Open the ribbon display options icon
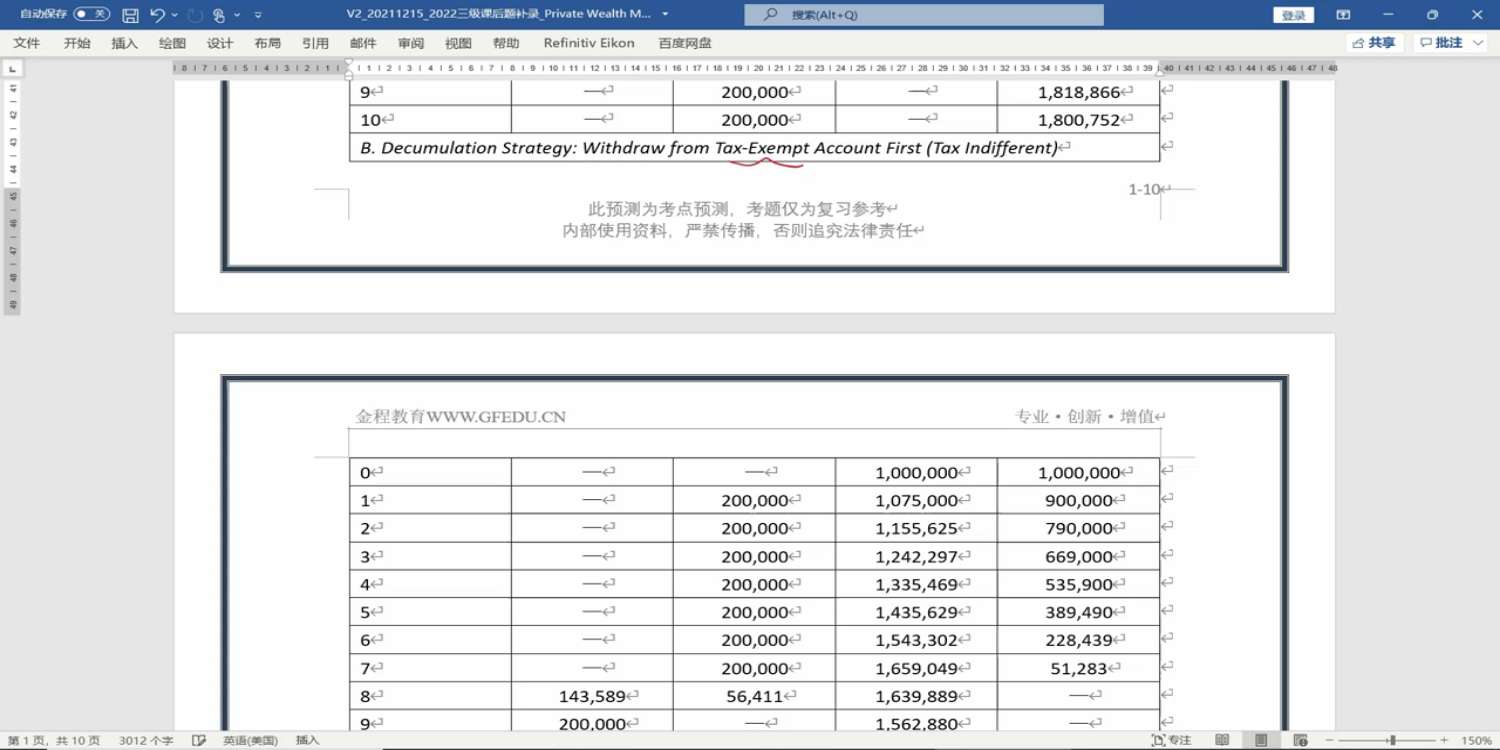 point(1343,15)
